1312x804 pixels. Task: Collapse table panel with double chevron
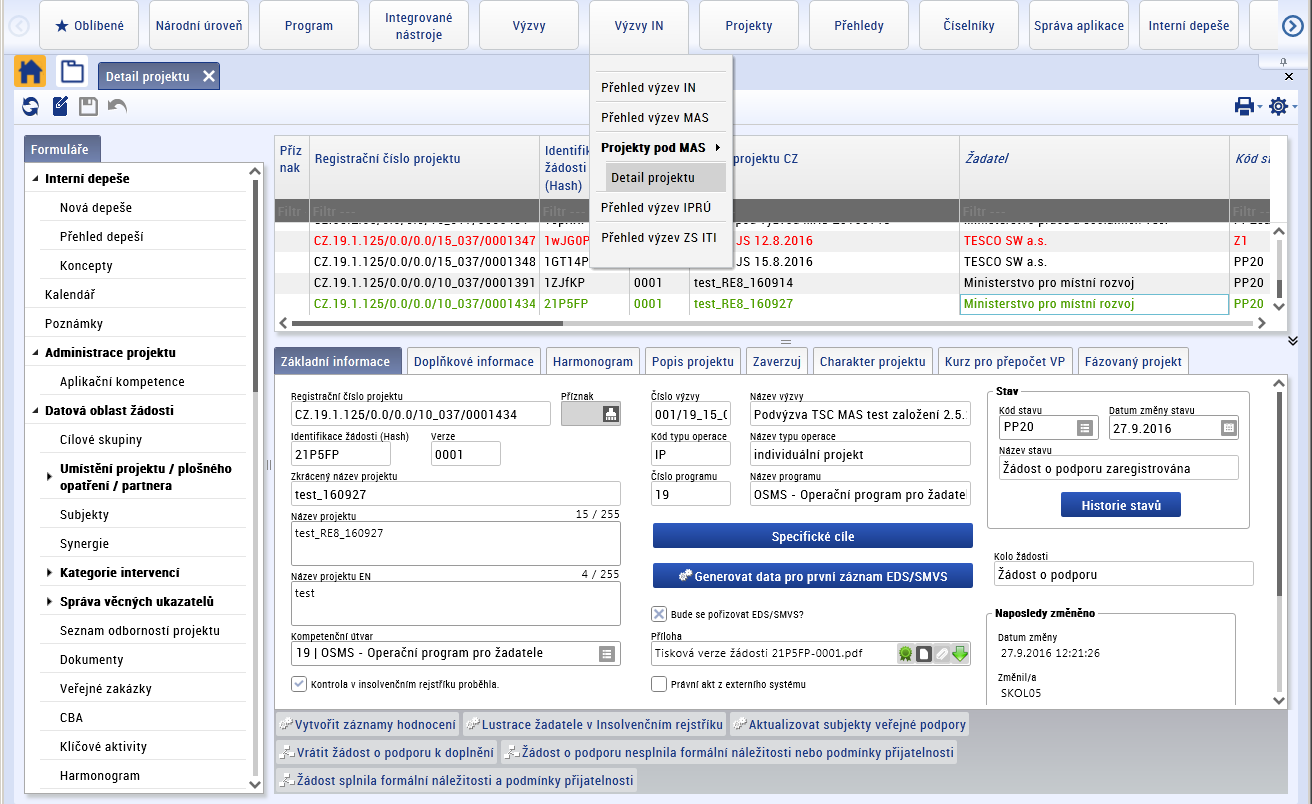point(1293,341)
